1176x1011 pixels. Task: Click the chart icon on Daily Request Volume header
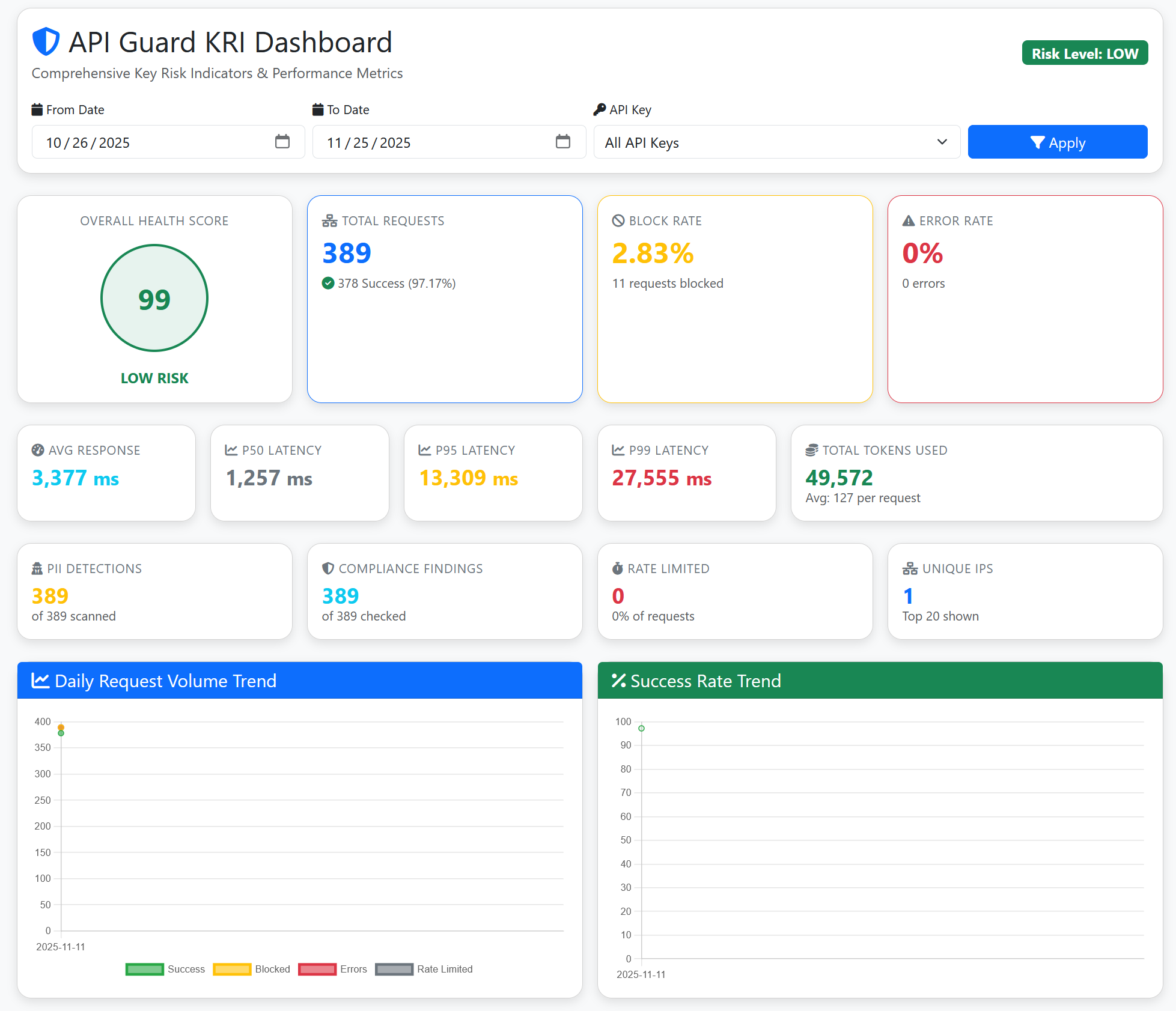click(x=40, y=680)
